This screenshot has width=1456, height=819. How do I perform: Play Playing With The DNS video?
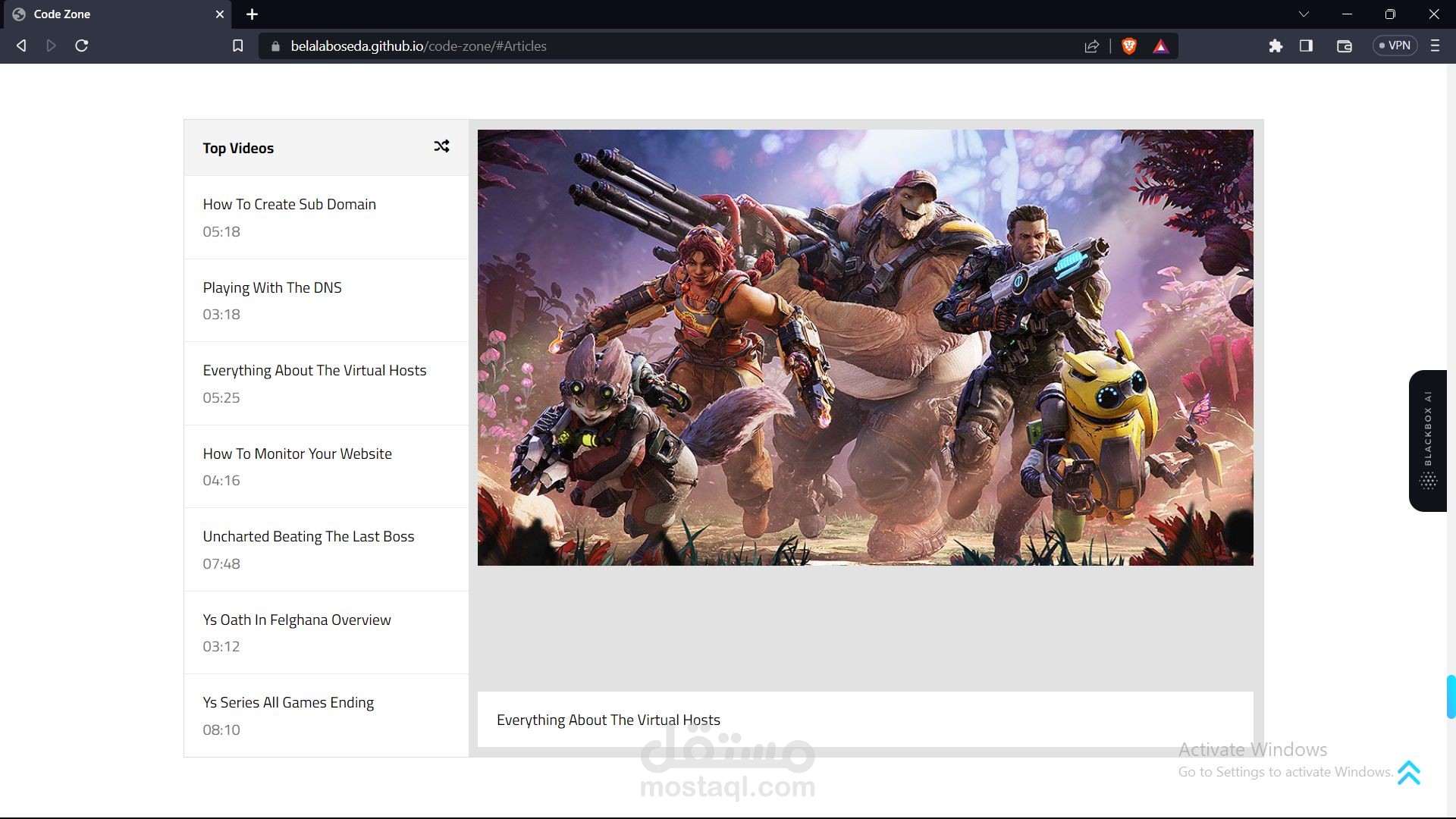[x=326, y=300]
